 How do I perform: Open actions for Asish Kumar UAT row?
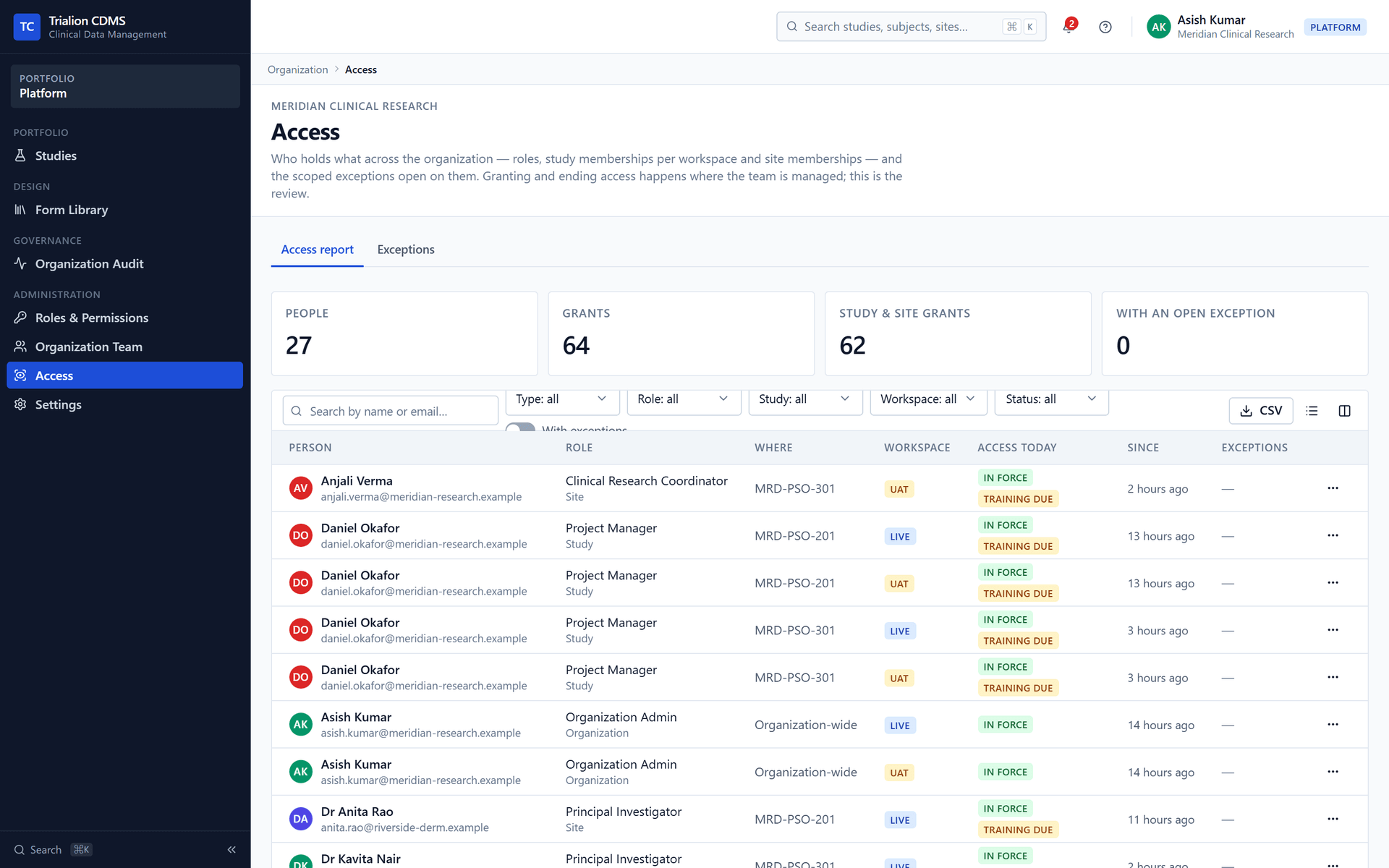click(x=1333, y=772)
